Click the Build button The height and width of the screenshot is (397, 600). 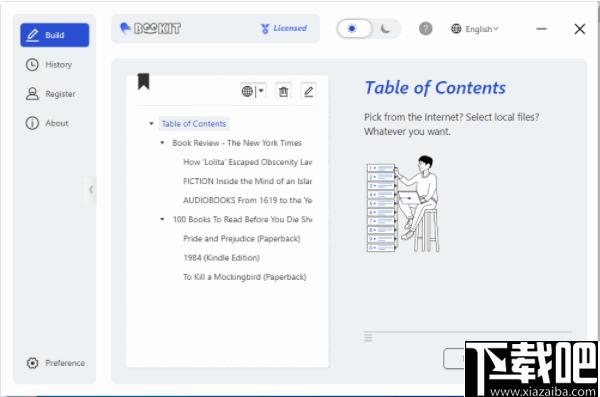55,35
